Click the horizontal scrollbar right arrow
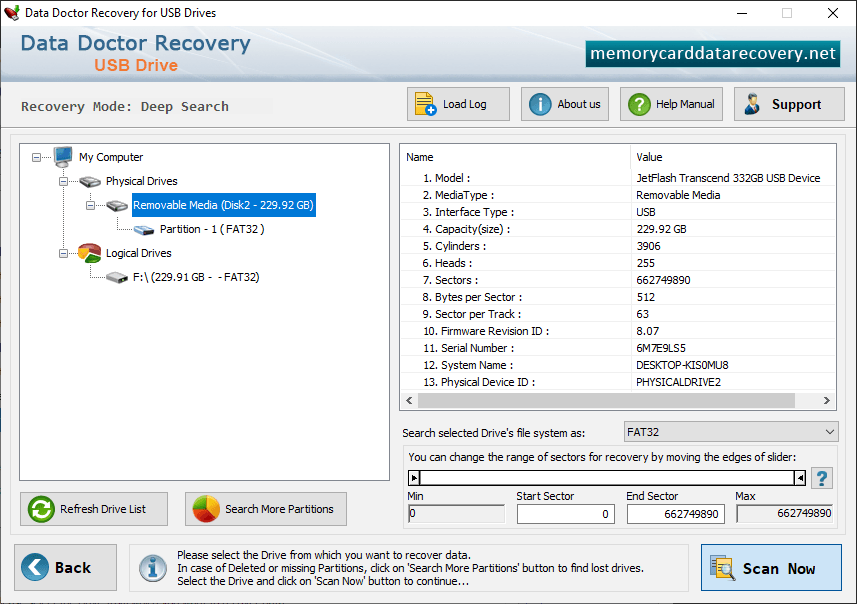Screen dimensions: 857x604 (x=826, y=400)
